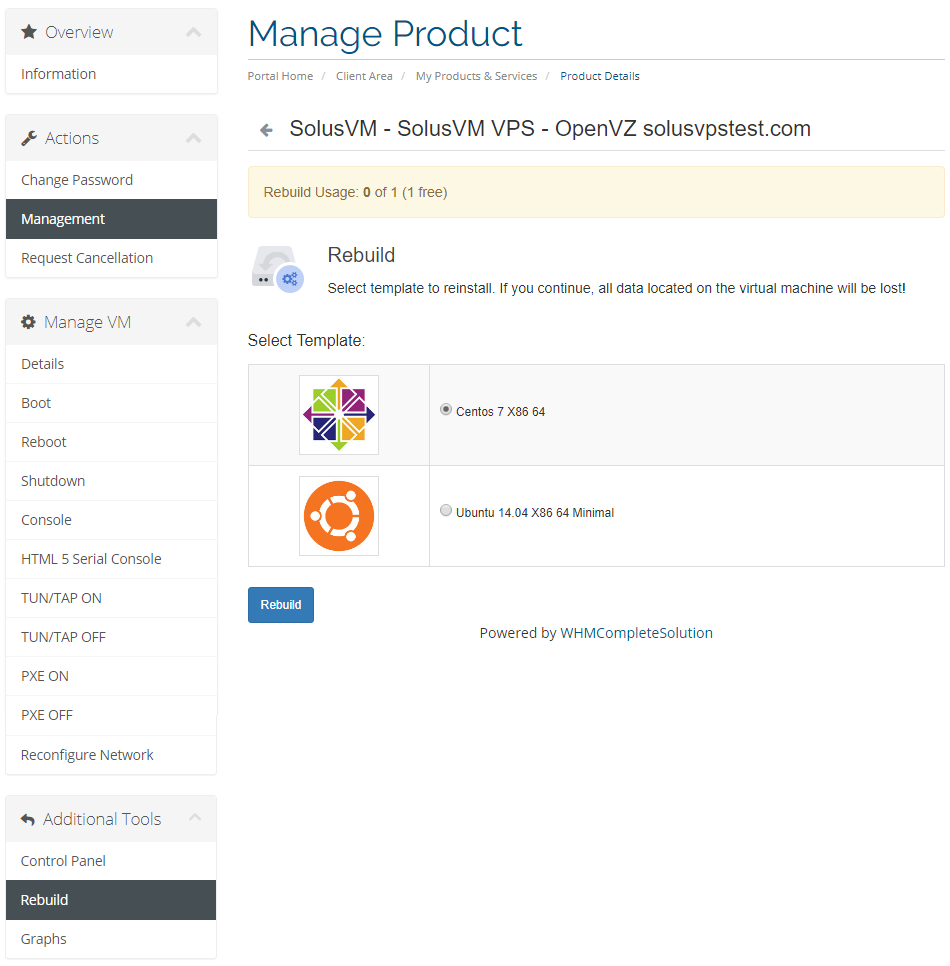Click the wrench icon beside Actions
Screen dimensions: 950x966
[29, 138]
